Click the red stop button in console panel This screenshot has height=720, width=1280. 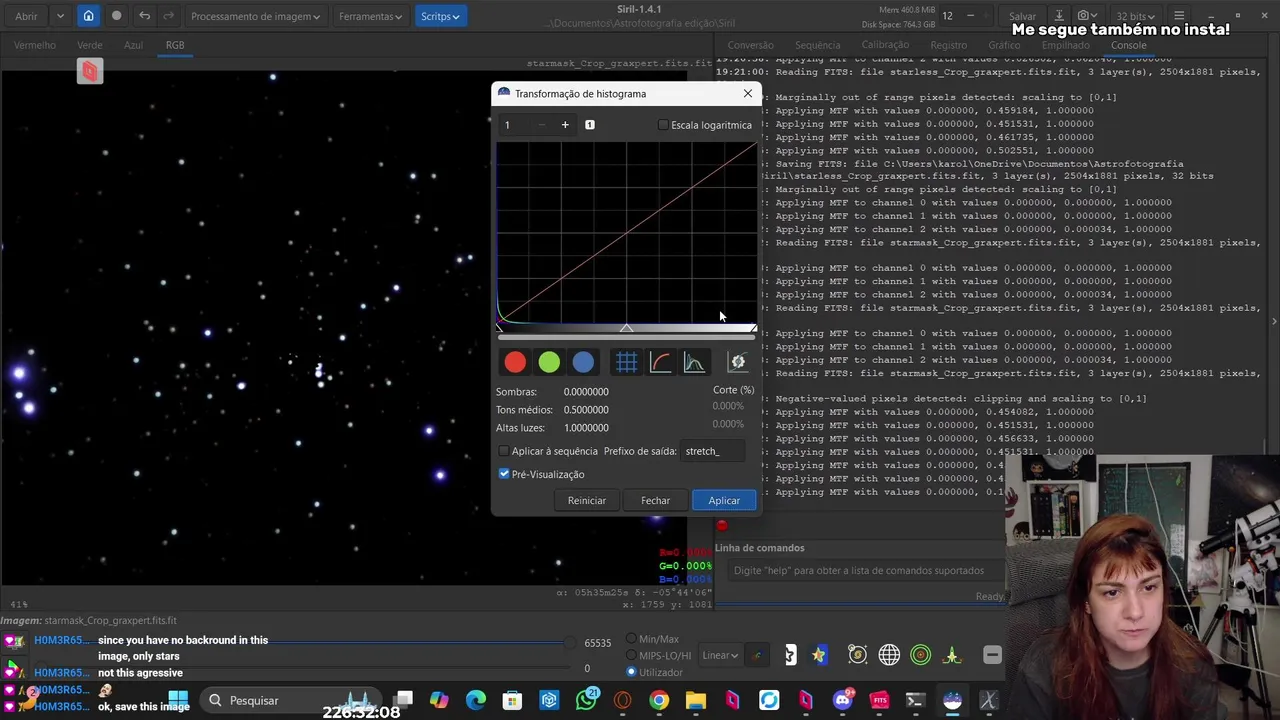[722, 525]
